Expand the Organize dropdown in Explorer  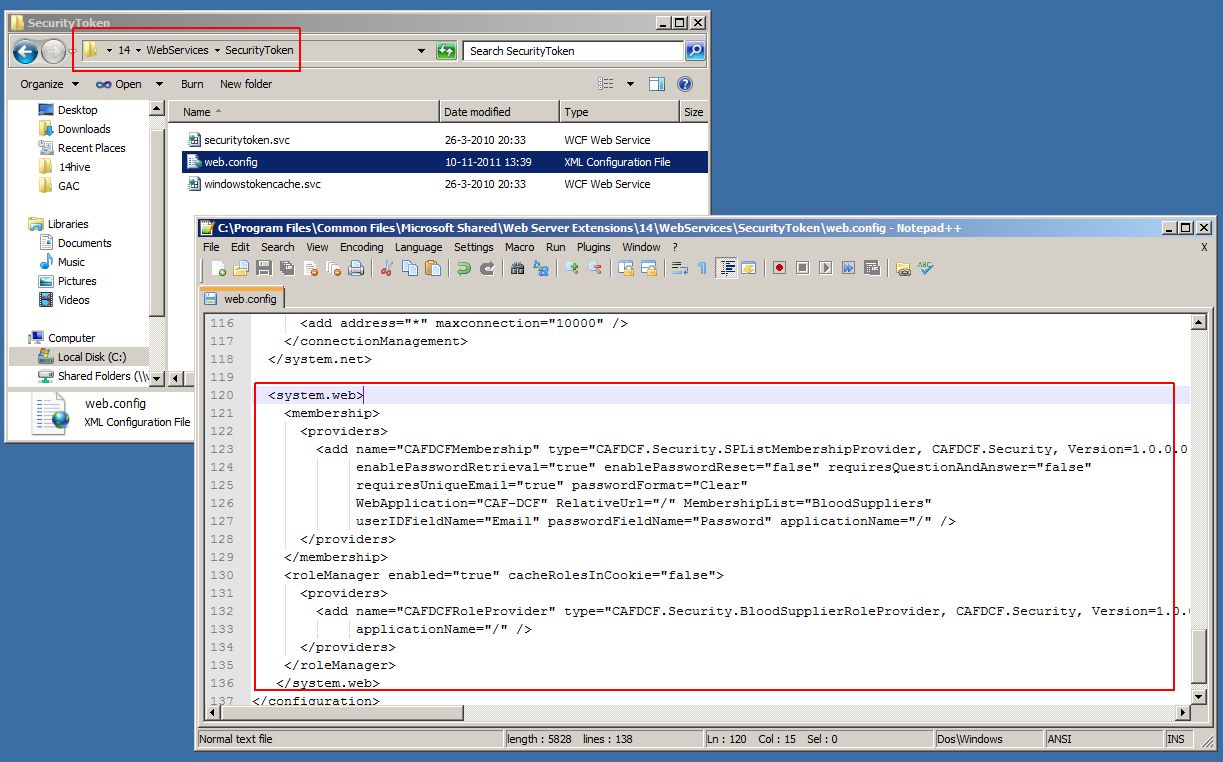coord(48,84)
